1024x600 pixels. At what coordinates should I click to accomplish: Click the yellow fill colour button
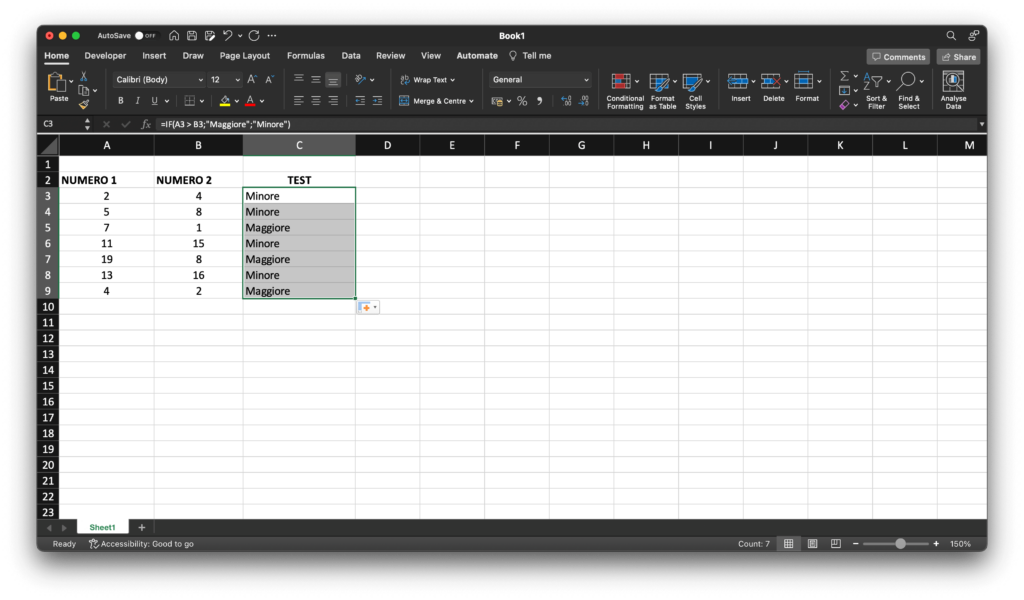pos(225,101)
